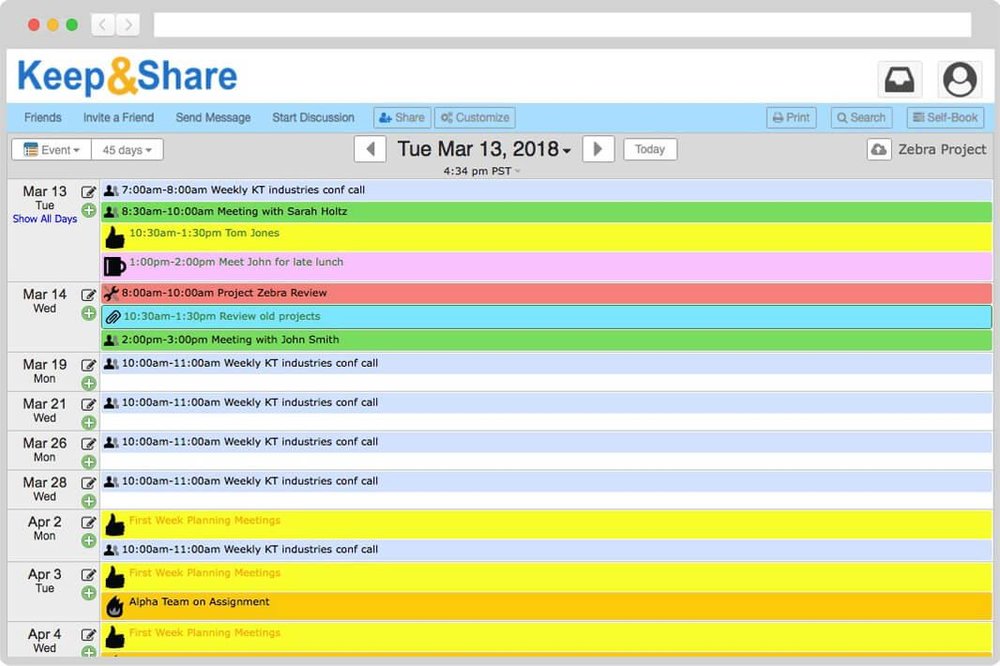Click the Today button

pos(649,149)
